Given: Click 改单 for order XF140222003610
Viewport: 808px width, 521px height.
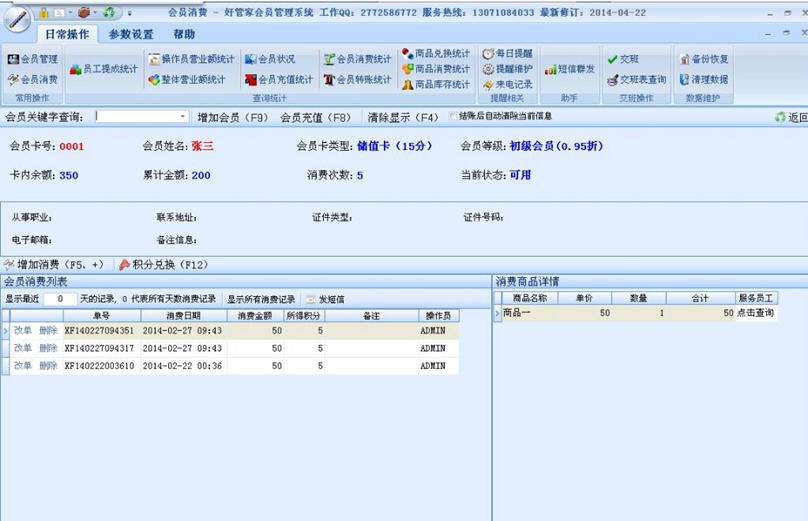Looking at the screenshot, I should (23, 366).
